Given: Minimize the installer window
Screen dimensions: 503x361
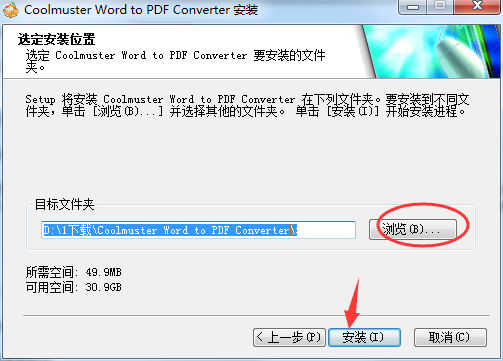Looking at the screenshot, I should pyautogui.click(x=413, y=7).
